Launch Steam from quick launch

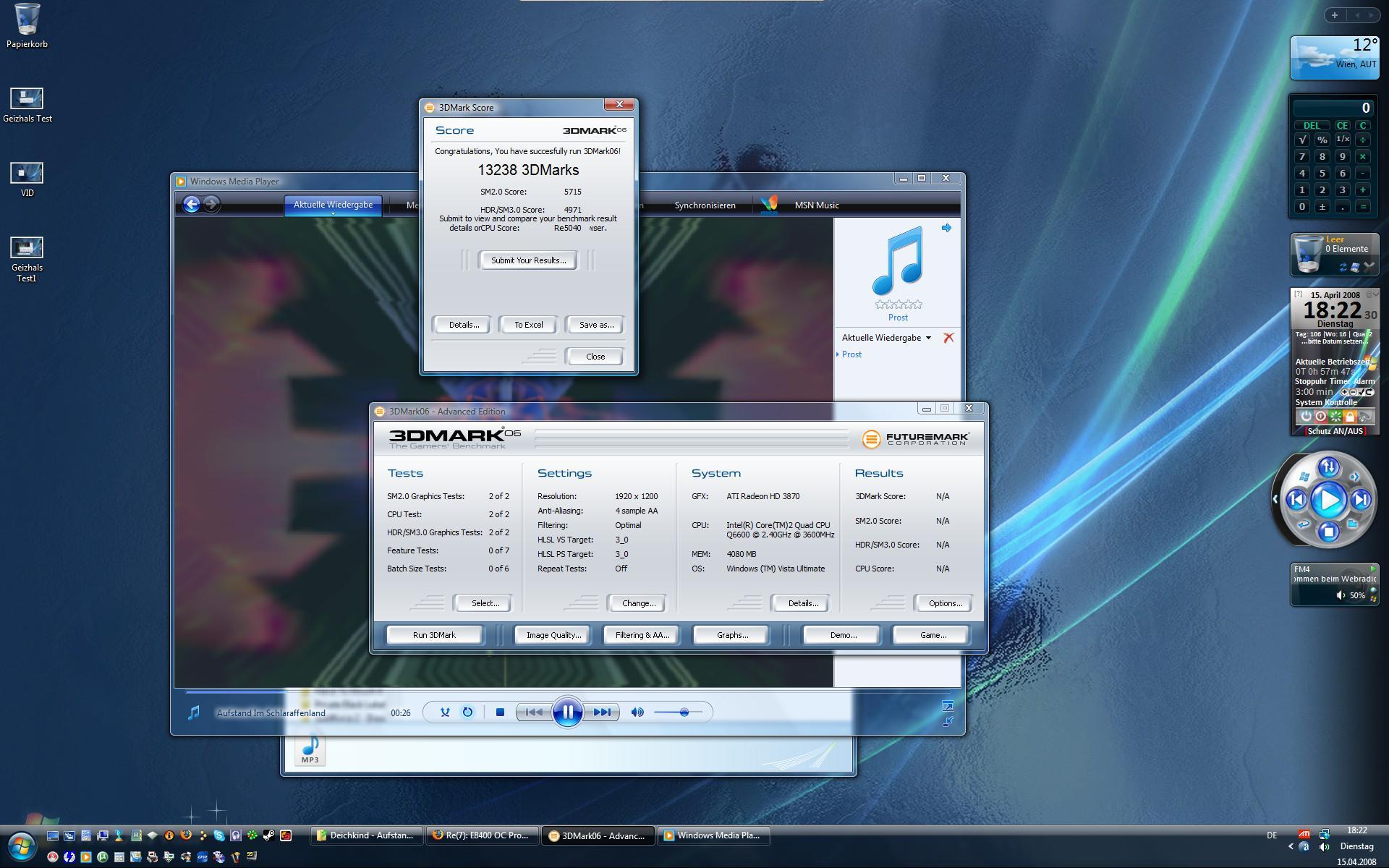point(268,835)
